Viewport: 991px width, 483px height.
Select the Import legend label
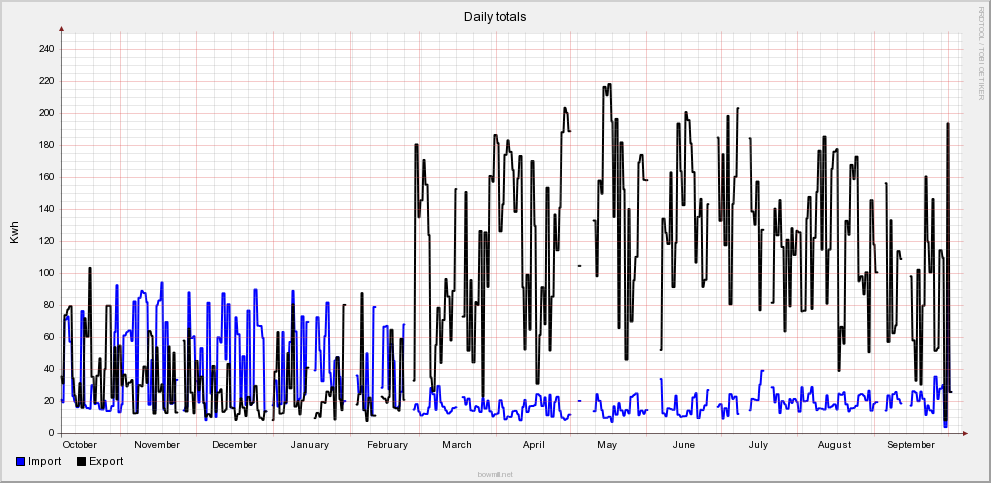tap(45, 461)
